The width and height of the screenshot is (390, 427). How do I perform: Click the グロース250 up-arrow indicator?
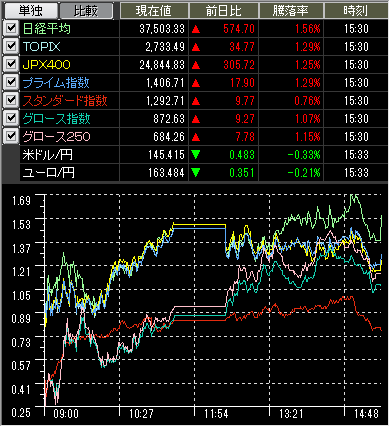(196, 137)
